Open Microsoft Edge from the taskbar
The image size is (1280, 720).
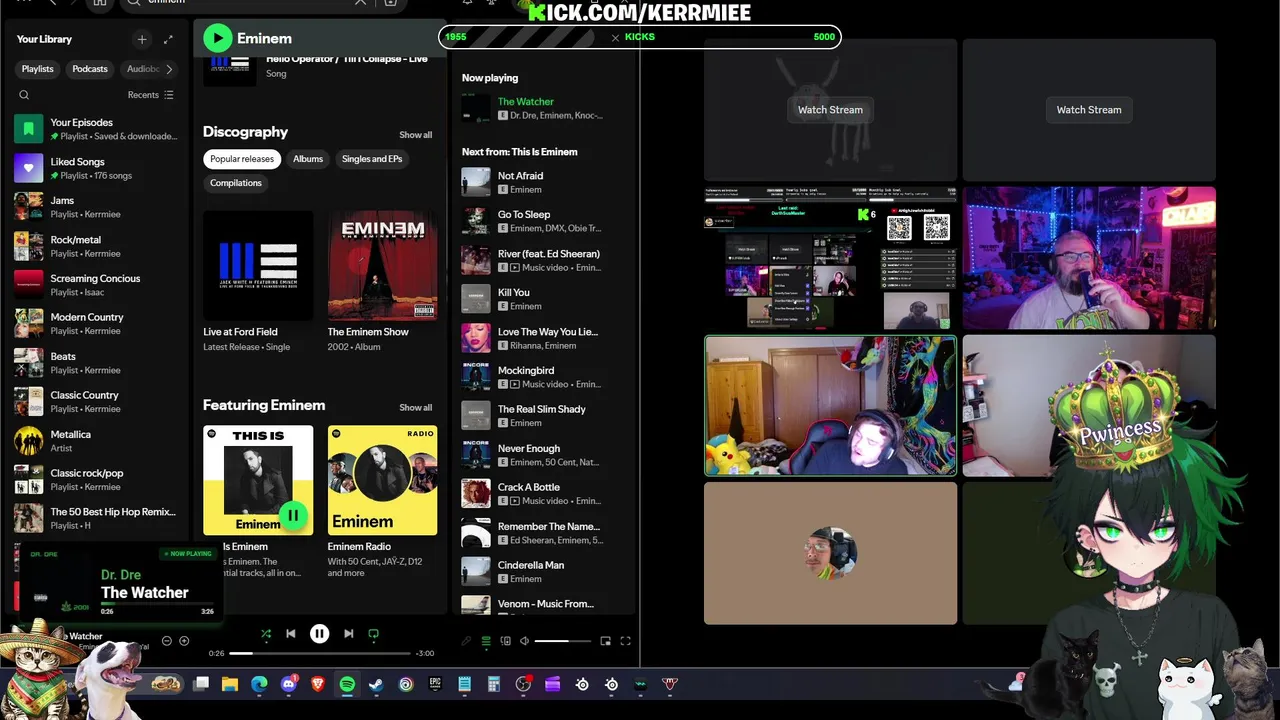click(260, 684)
